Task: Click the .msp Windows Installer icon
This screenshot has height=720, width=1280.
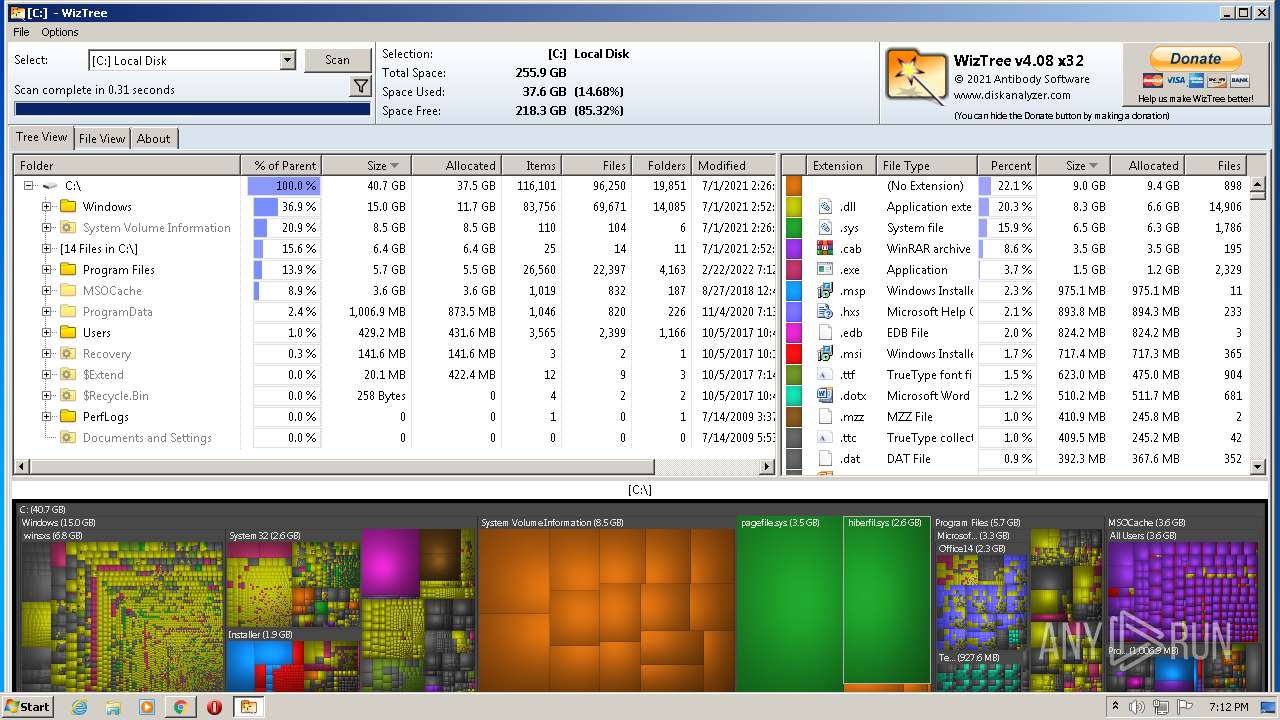Action: click(x=825, y=291)
